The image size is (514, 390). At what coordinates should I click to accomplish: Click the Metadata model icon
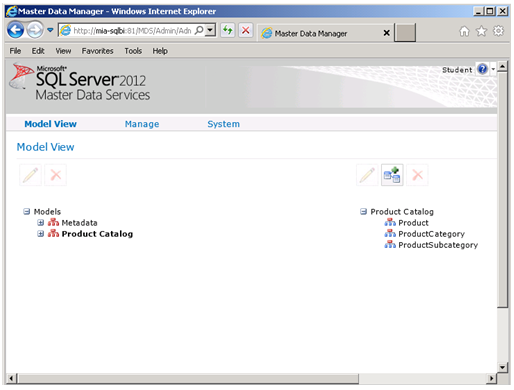click(53, 222)
